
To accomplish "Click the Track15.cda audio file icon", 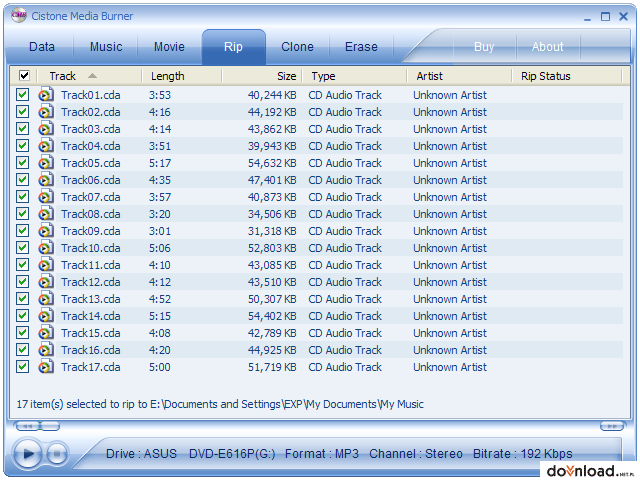I will [46, 333].
